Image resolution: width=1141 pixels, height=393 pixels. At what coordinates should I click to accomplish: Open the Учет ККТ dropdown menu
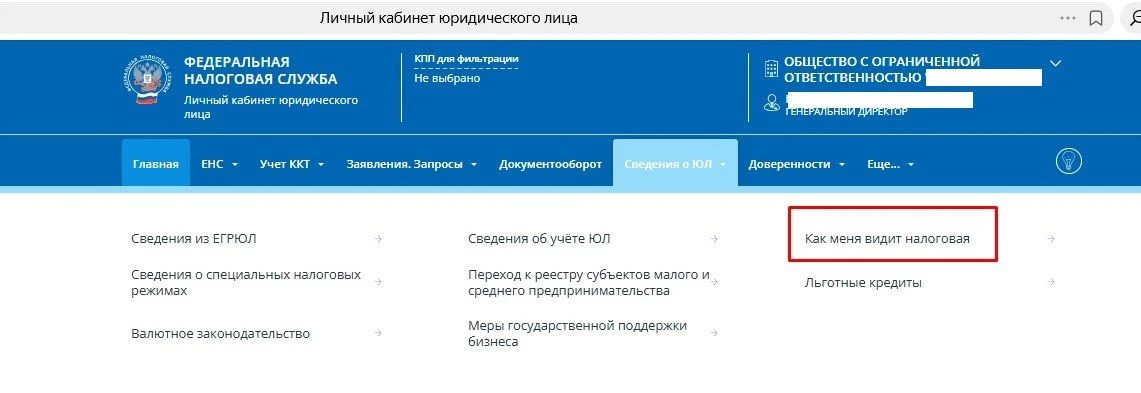click(x=292, y=164)
